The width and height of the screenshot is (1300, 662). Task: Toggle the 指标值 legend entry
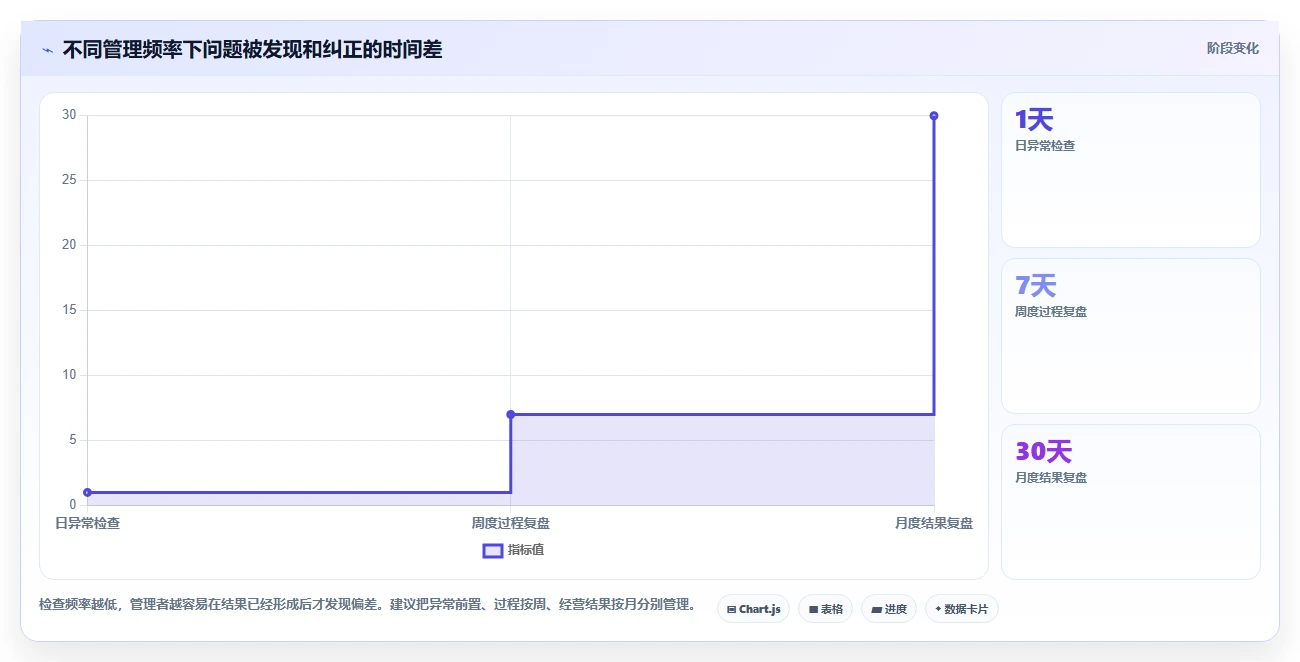tap(513, 550)
